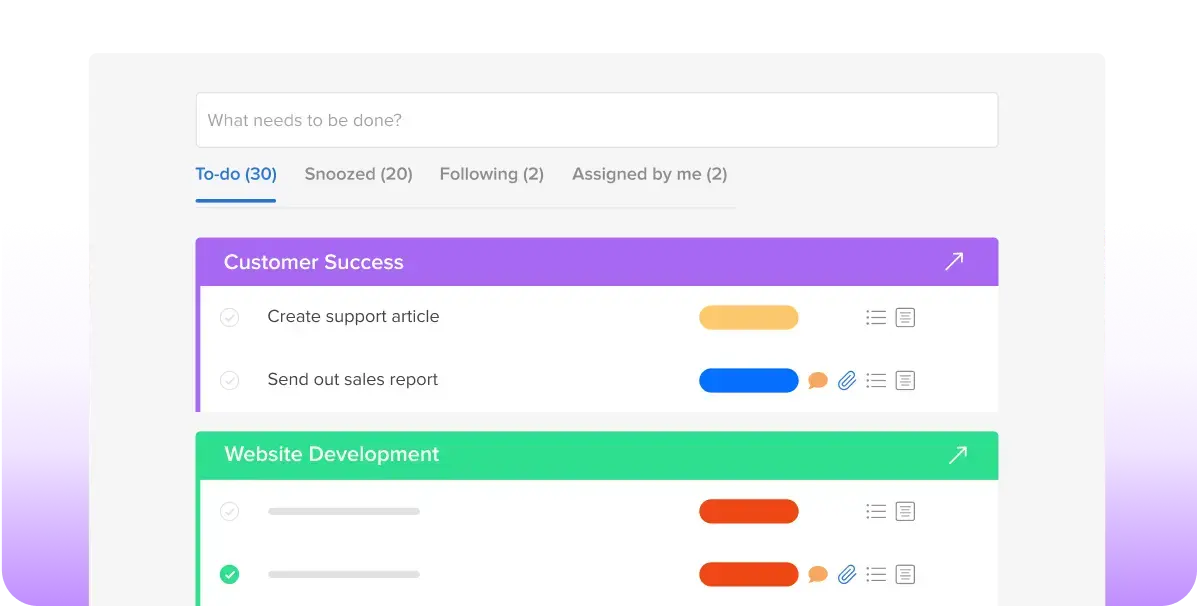
Task: Click the yellow label pill on Create support article
Action: pos(748,316)
